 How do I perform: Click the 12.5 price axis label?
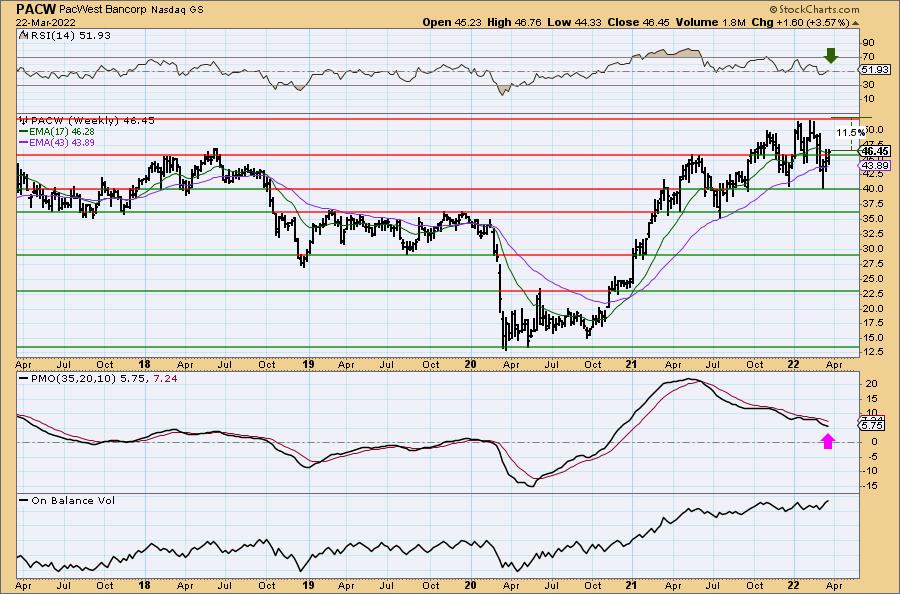(873, 352)
